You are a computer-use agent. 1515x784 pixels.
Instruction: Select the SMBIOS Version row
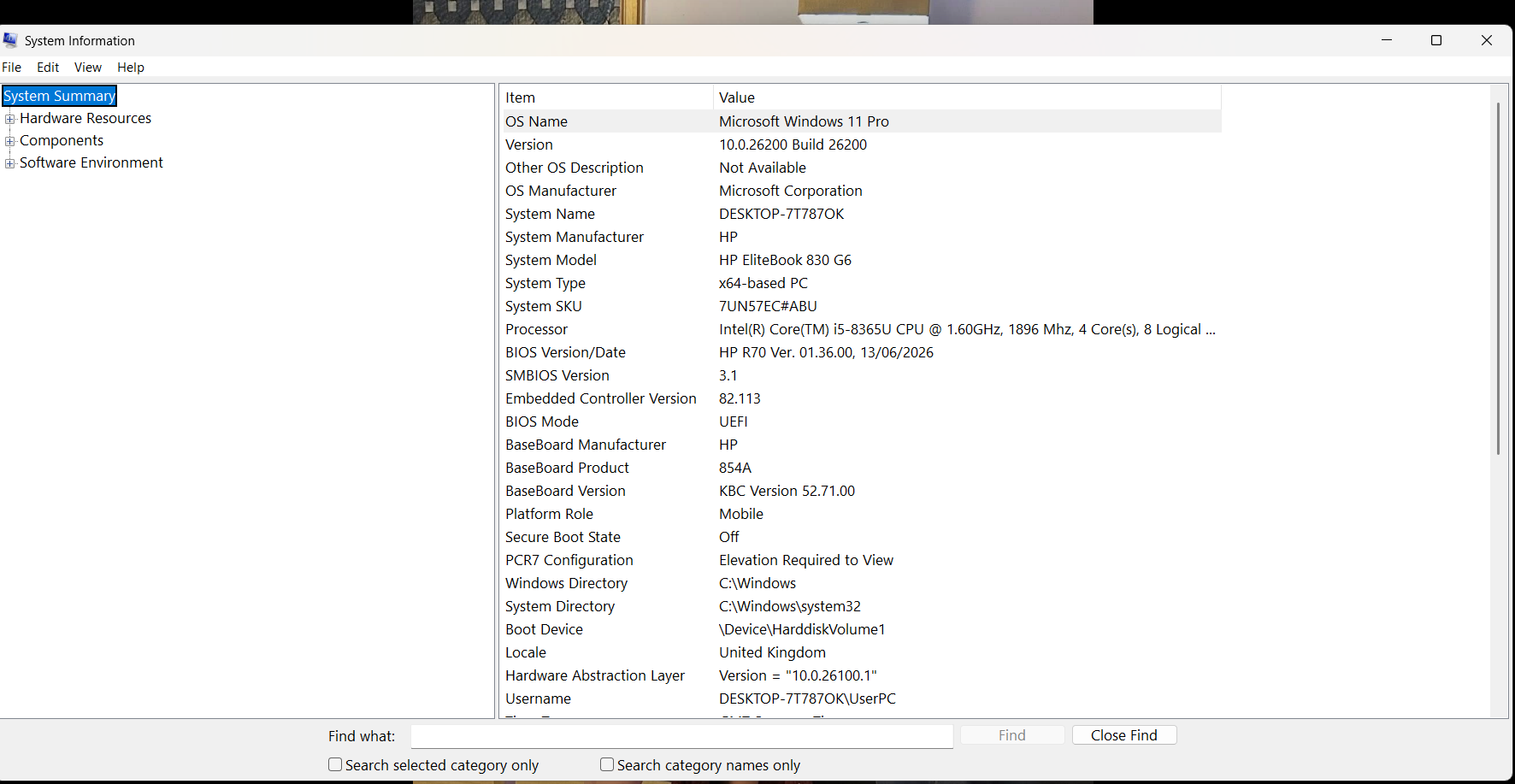point(861,375)
